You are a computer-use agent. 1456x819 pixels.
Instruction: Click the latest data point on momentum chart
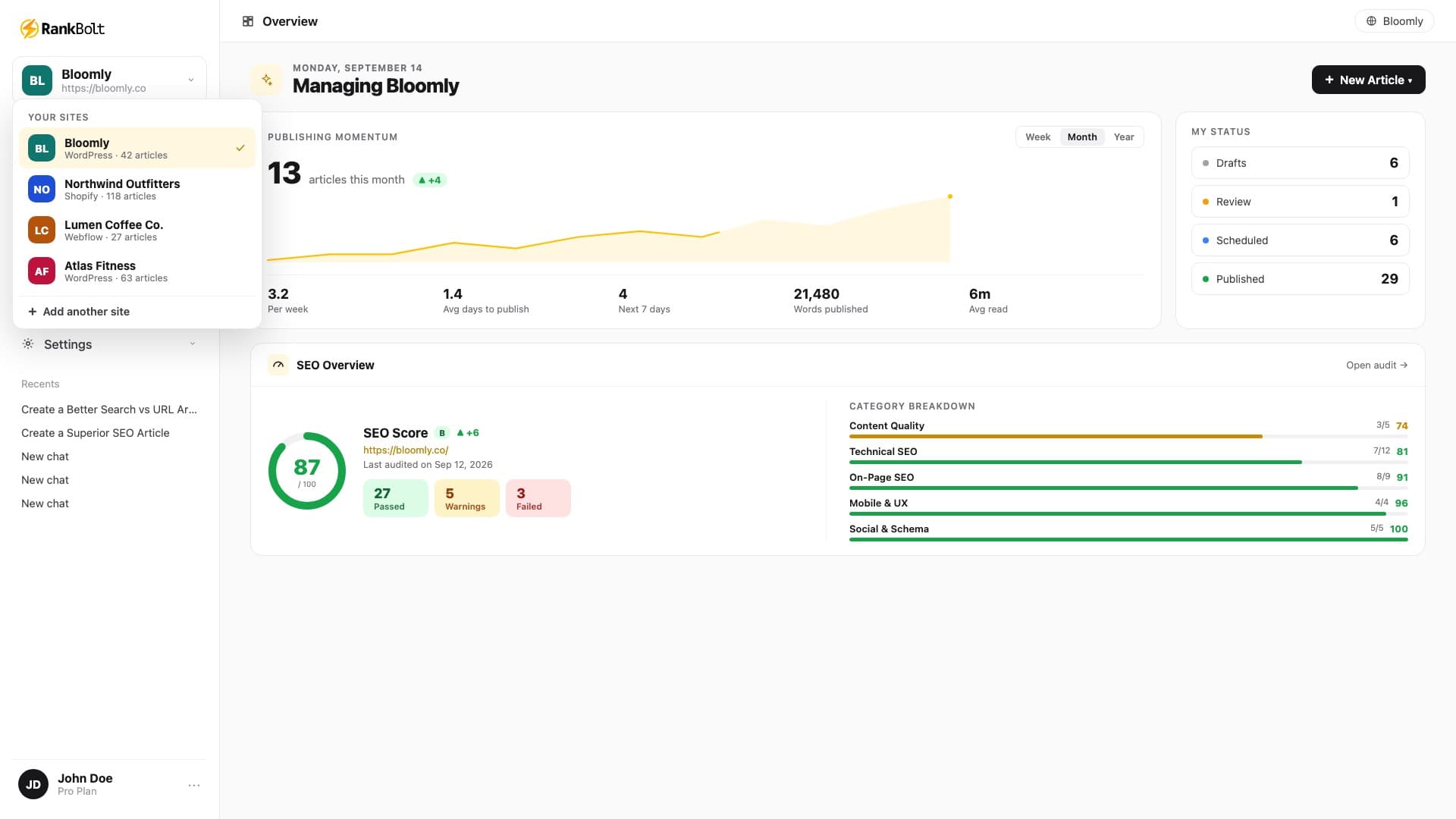tap(950, 196)
